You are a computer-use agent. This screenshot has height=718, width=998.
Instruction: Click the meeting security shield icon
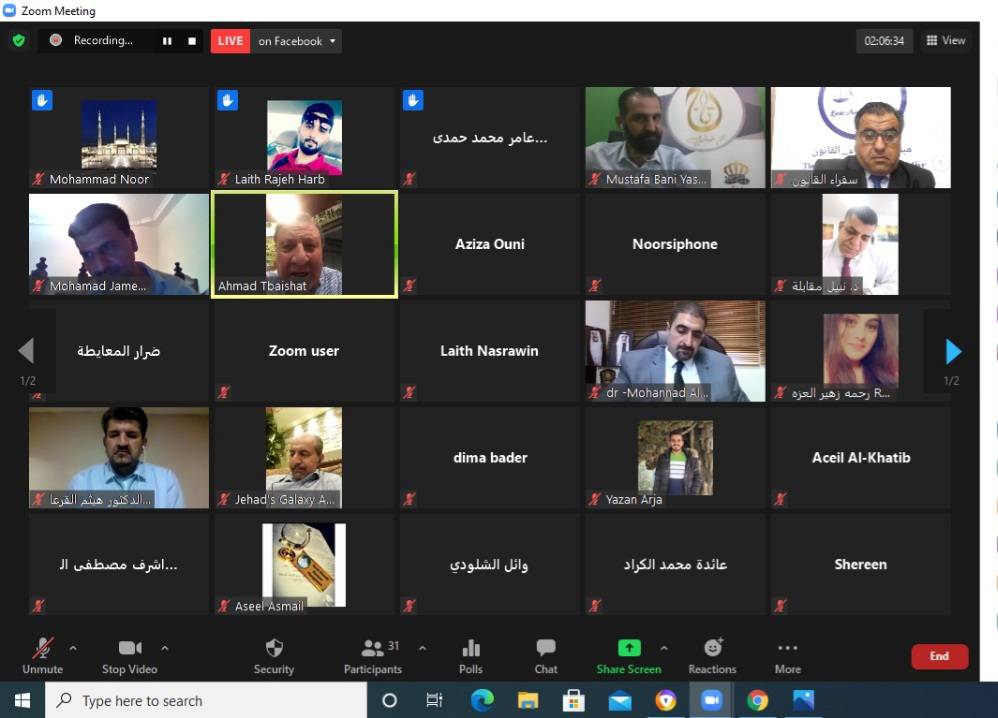[x=18, y=41]
